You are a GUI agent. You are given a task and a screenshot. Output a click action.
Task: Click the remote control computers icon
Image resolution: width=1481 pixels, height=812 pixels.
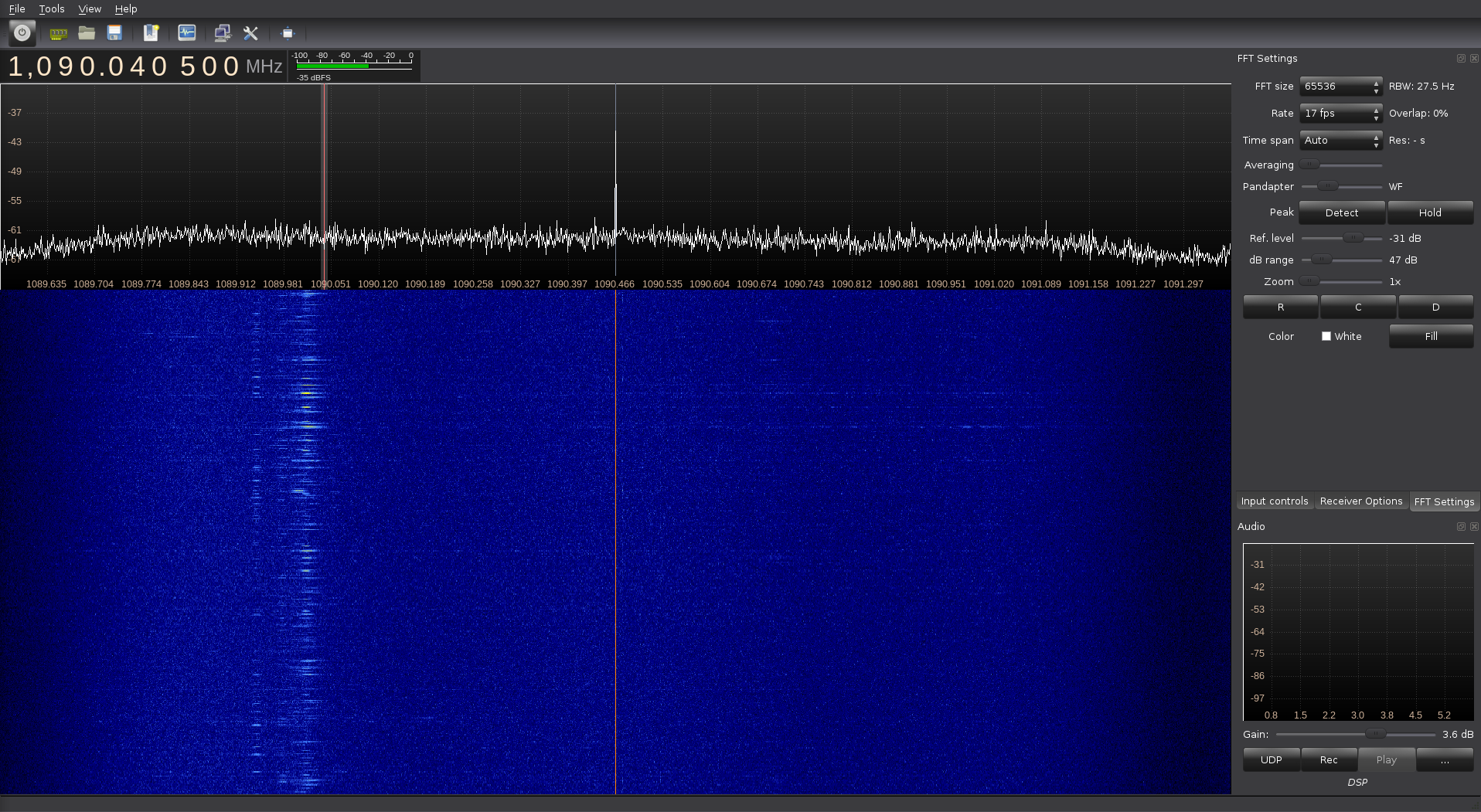[223, 32]
